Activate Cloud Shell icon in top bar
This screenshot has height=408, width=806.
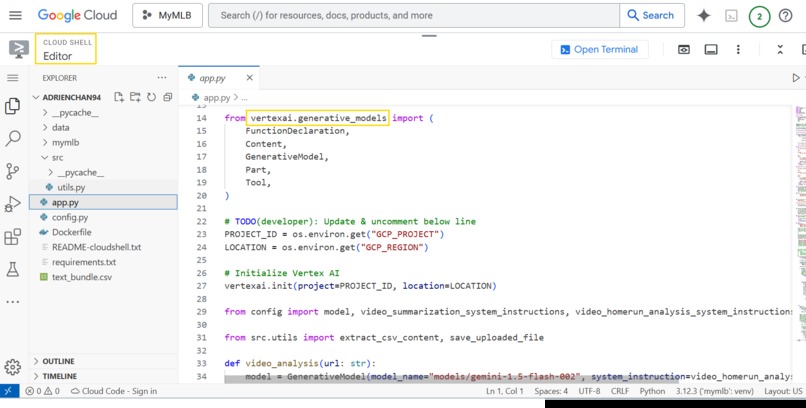click(x=731, y=16)
